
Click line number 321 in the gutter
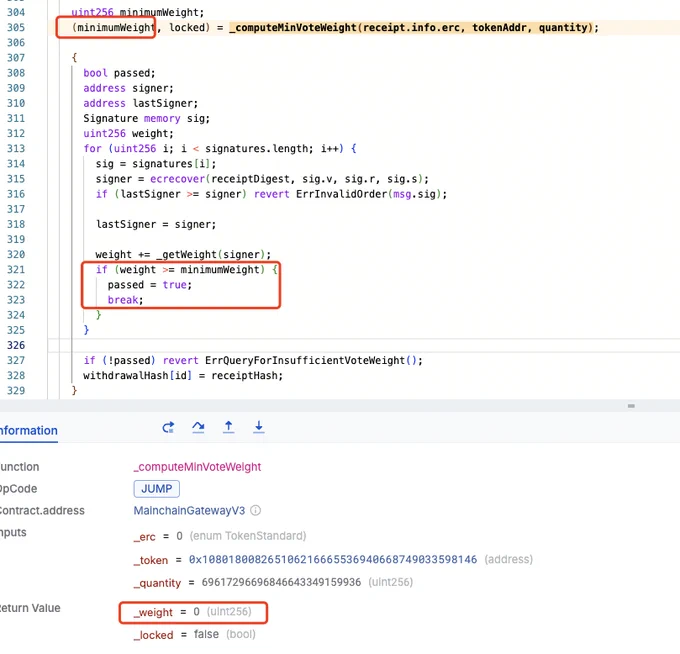pos(16,269)
